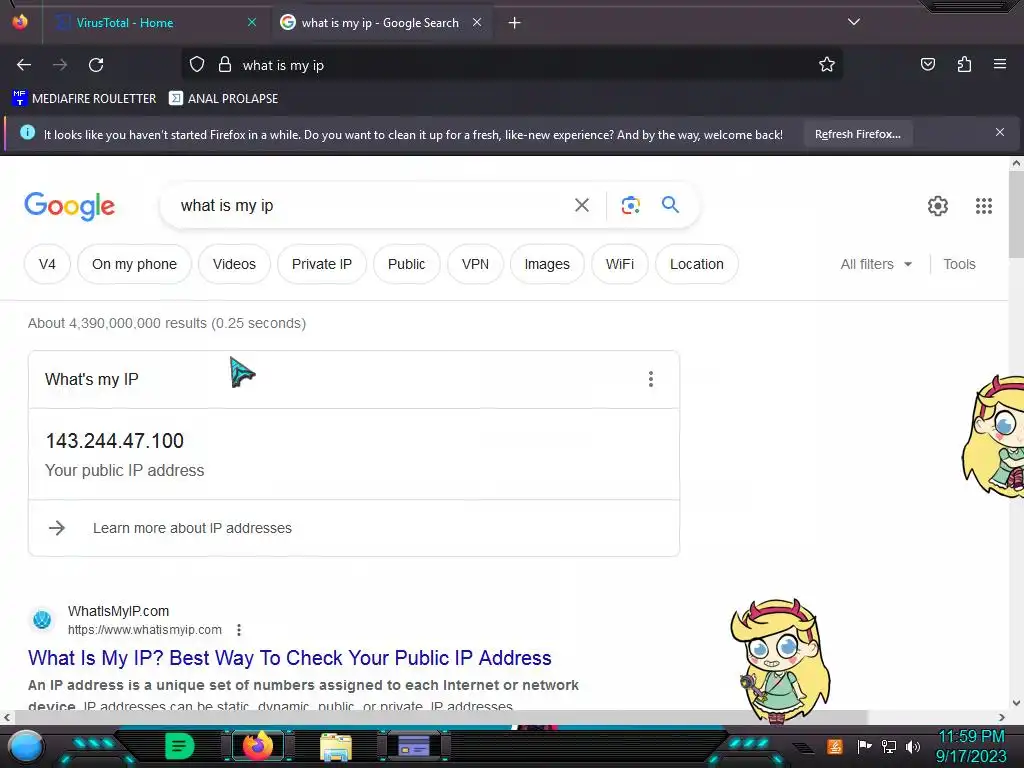Open File Explorer from the taskbar

[x=336, y=747]
